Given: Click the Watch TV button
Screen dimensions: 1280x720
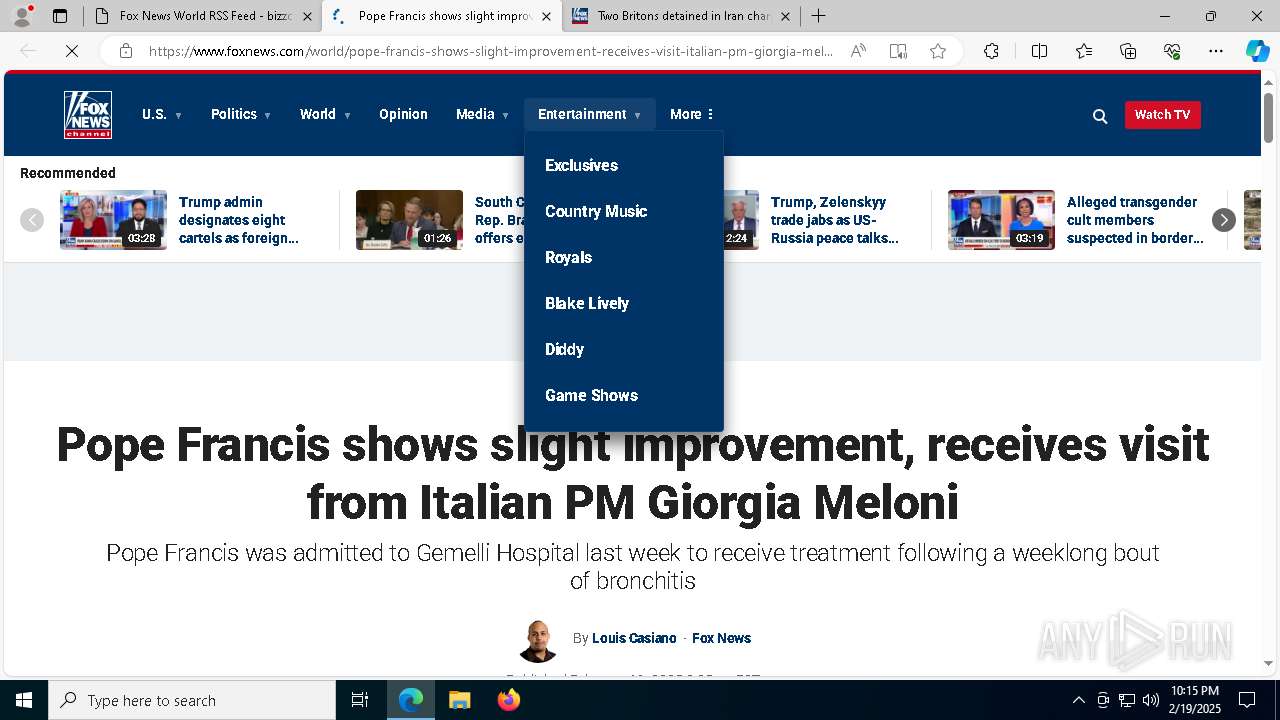Looking at the screenshot, I should (1162, 114).
